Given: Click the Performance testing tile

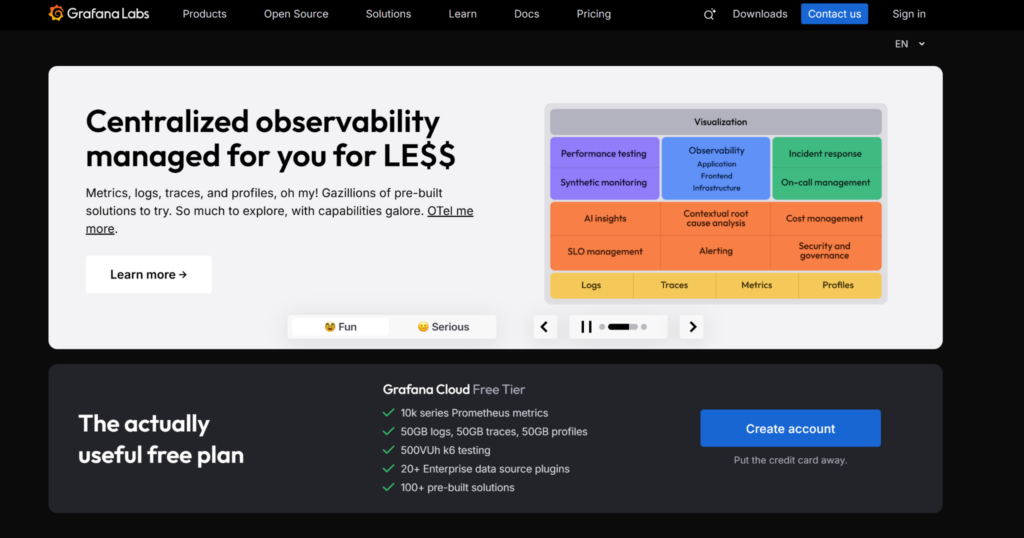Looking at the screenshot, I should click(x=603, y=153).
